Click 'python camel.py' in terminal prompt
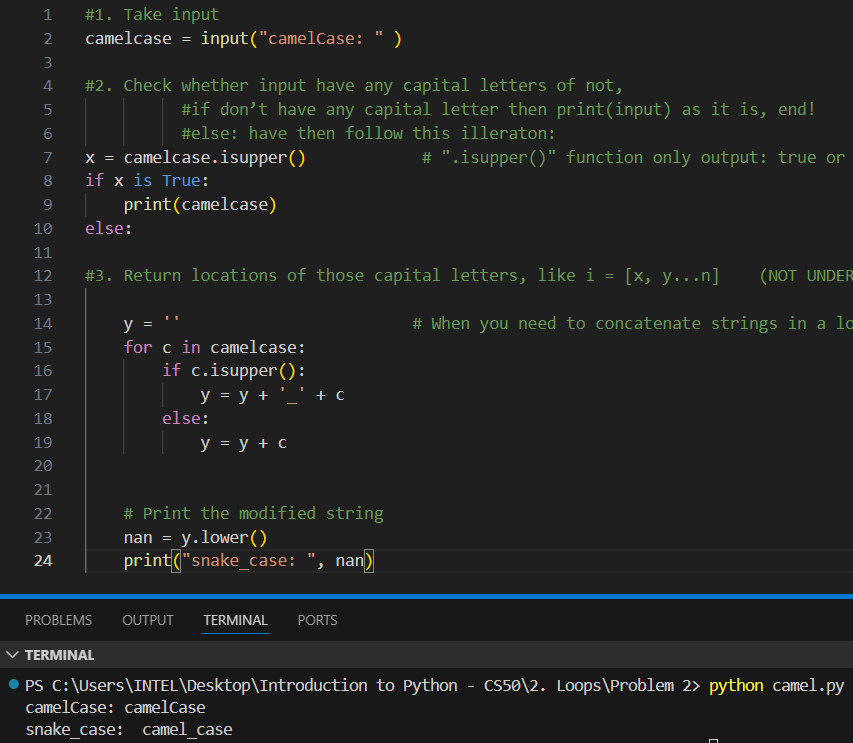853x743 pixels. (776, 686)
